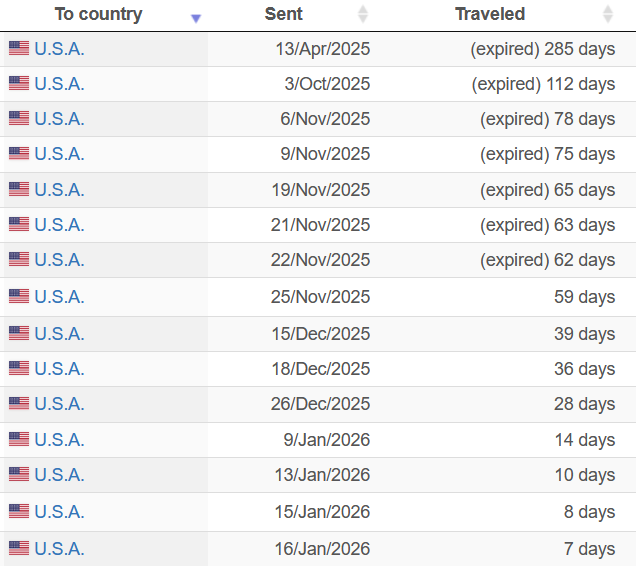Open U.S.A. link sent 21/Nov/2025
This screenshot has width=636, height=566.
[x=59, y=224]
